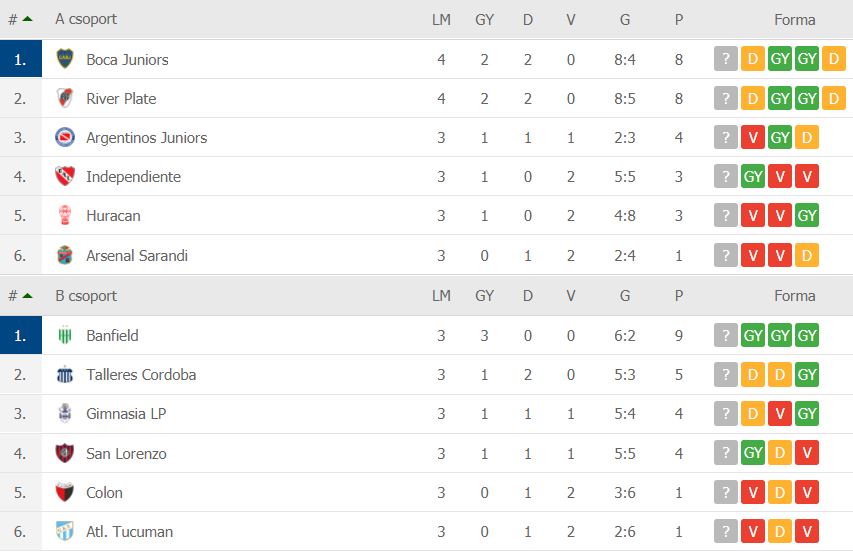Click the Independiente team crest

[x=65, y=176]
